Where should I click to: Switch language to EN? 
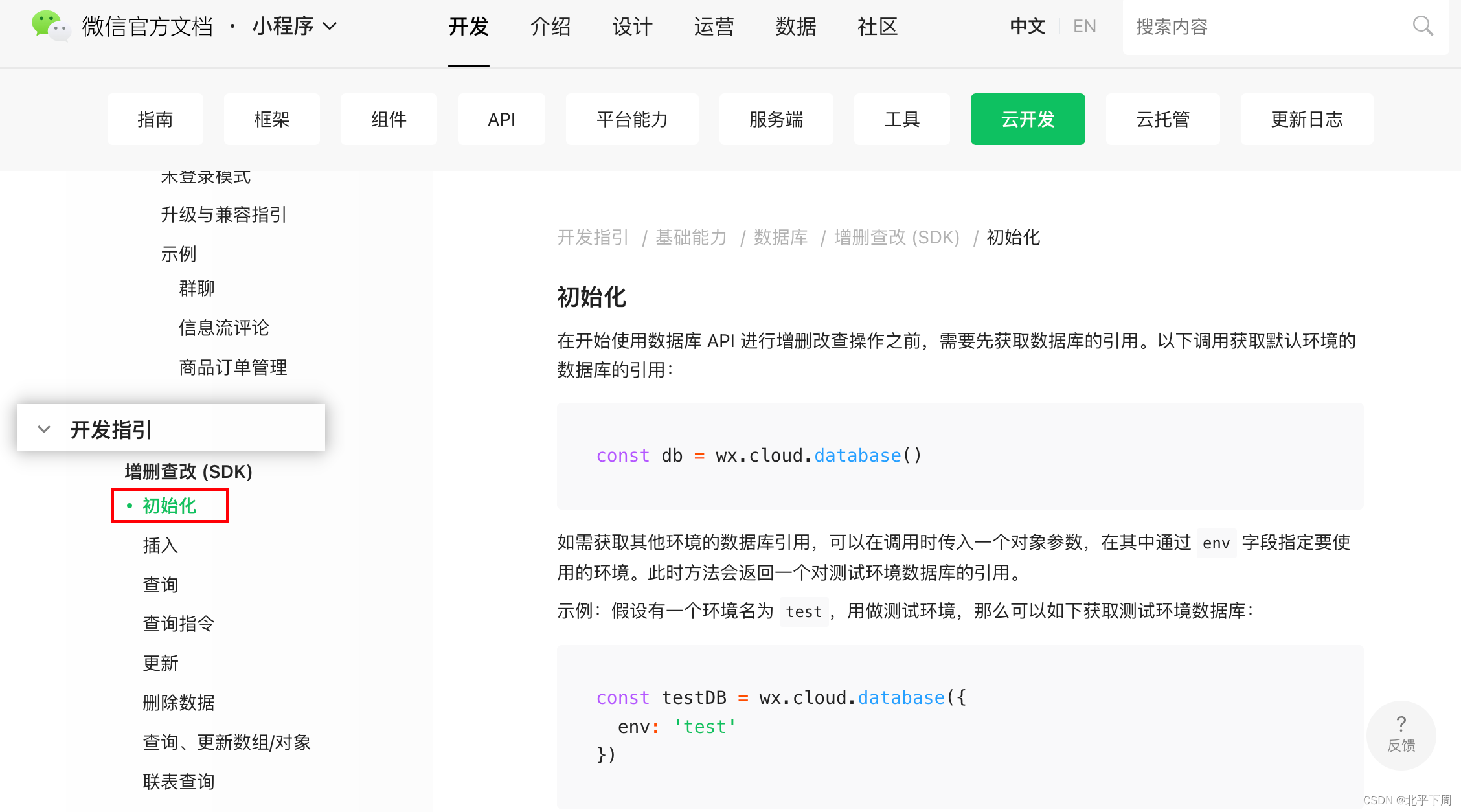(1084, 27)
